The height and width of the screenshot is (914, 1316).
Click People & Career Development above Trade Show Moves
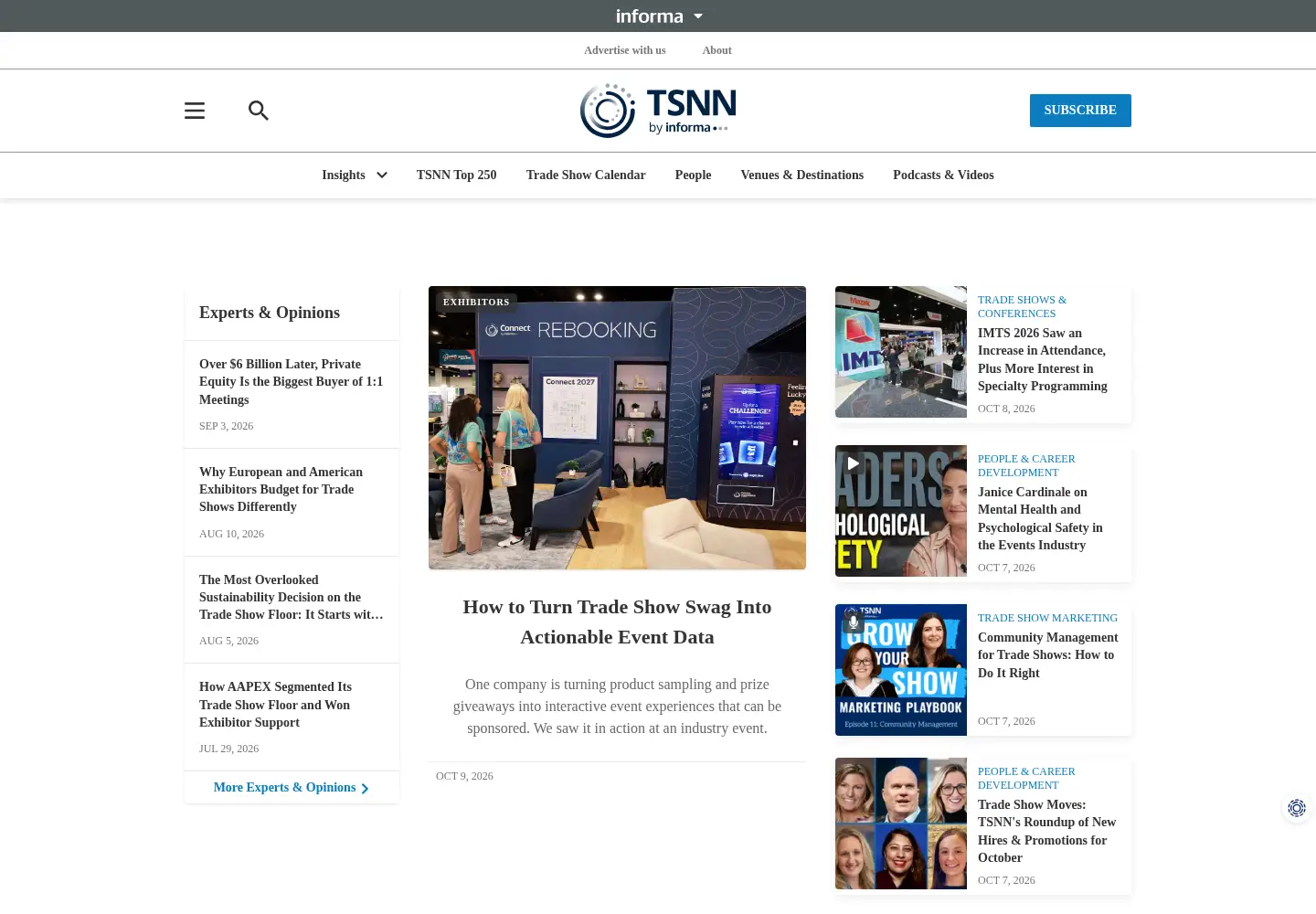click(x=1026, y=779)
